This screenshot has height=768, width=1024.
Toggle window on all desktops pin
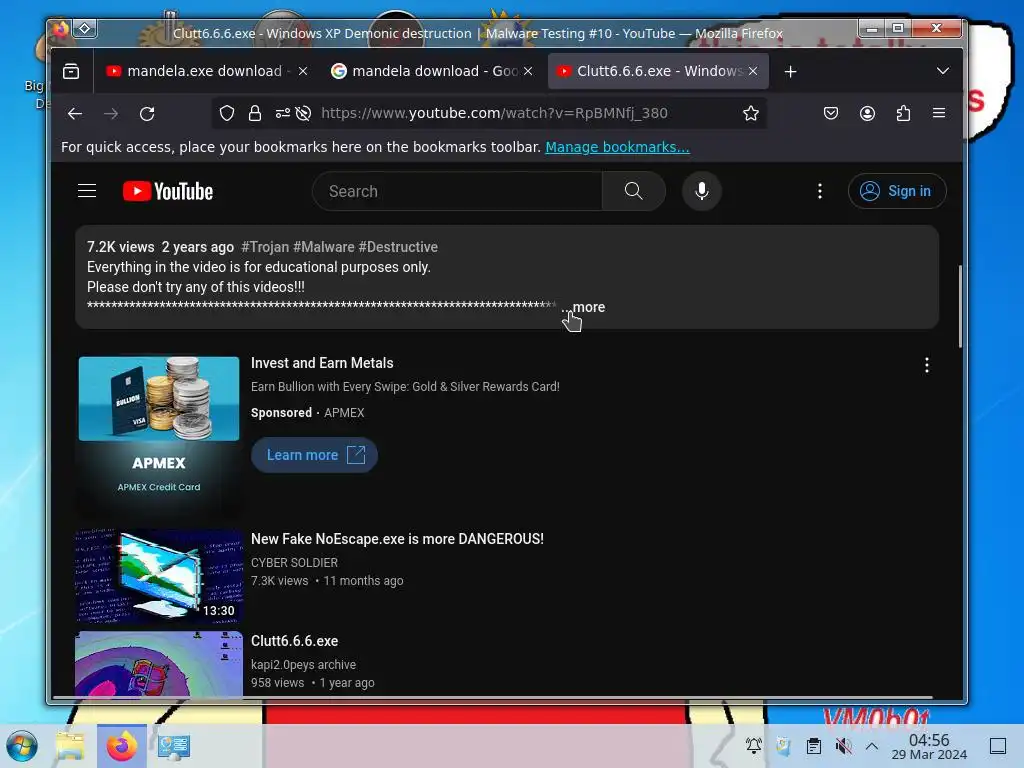pos(85,29)
